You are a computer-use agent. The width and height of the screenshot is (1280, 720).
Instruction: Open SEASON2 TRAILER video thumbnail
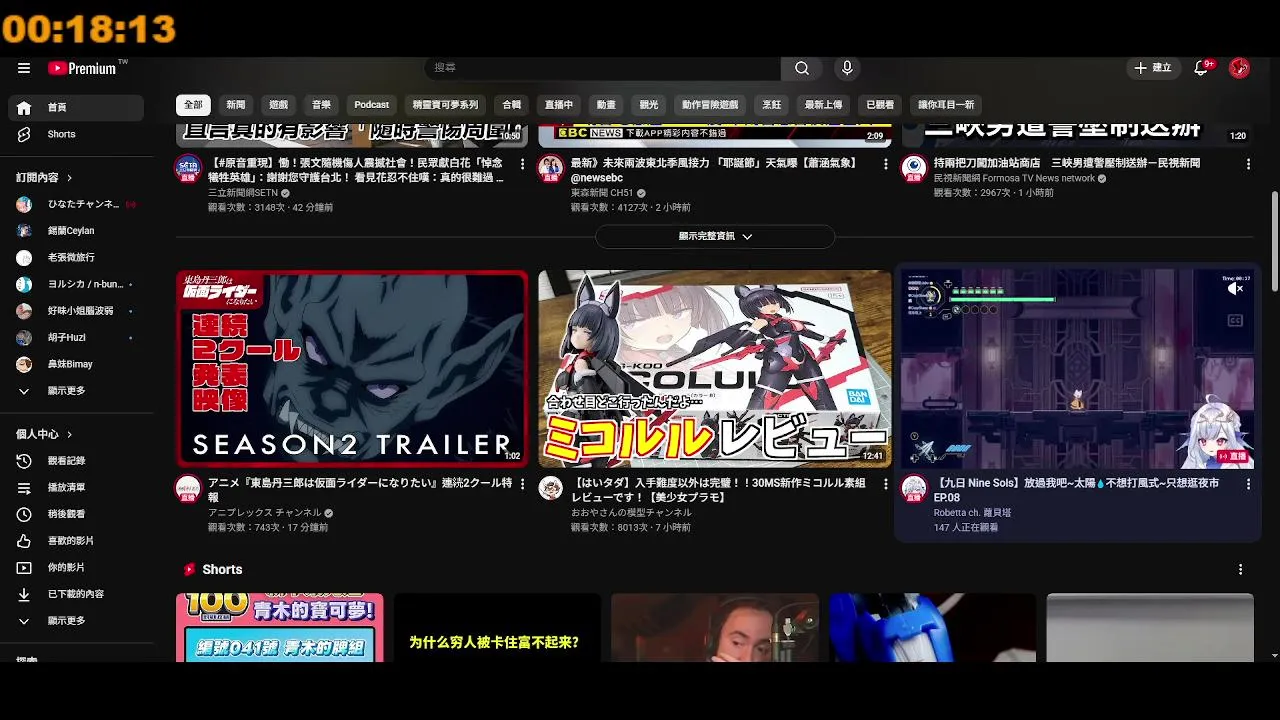click(x=352, y=368)
